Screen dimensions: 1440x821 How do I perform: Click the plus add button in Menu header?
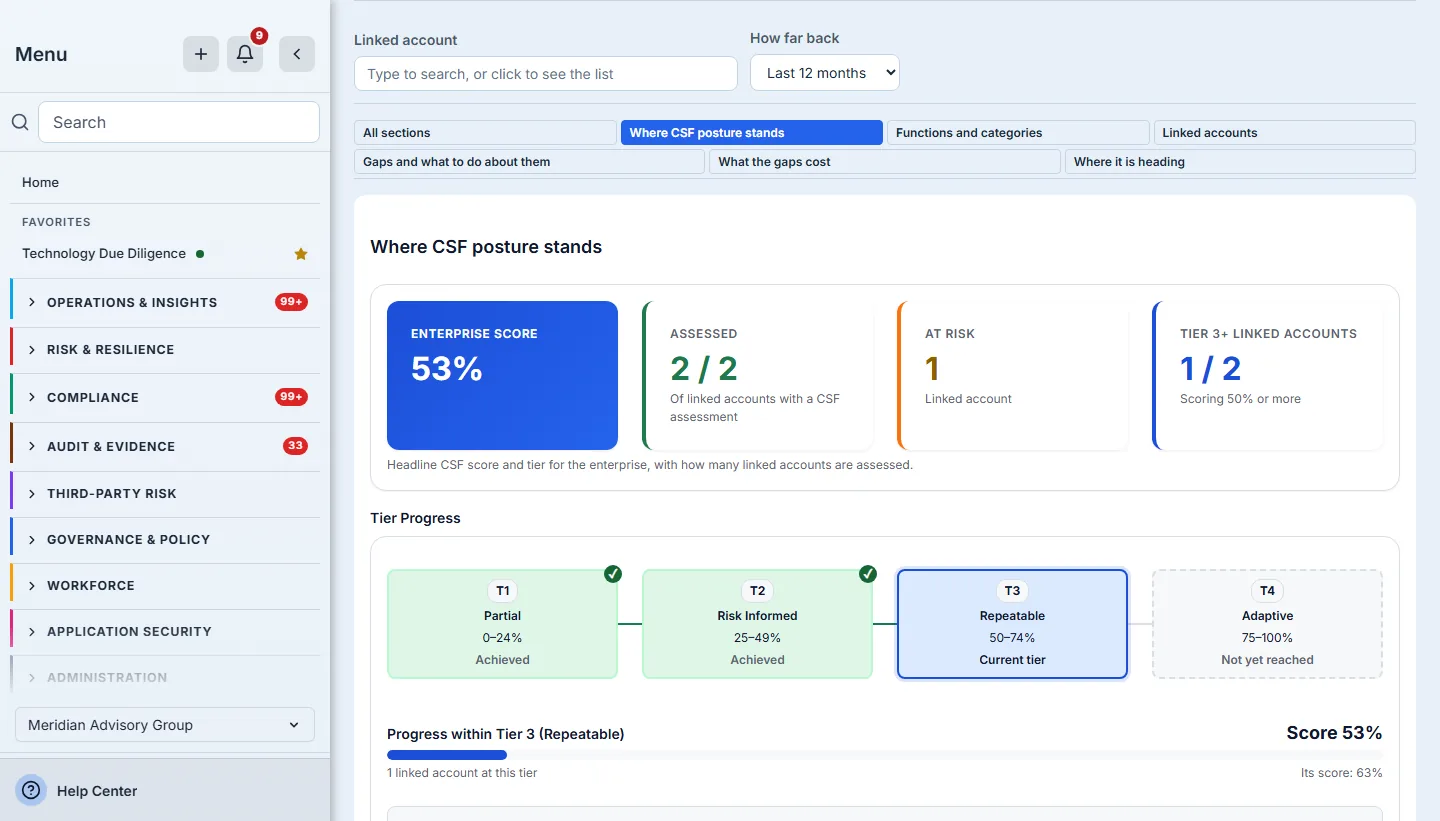tap(201, 54)
